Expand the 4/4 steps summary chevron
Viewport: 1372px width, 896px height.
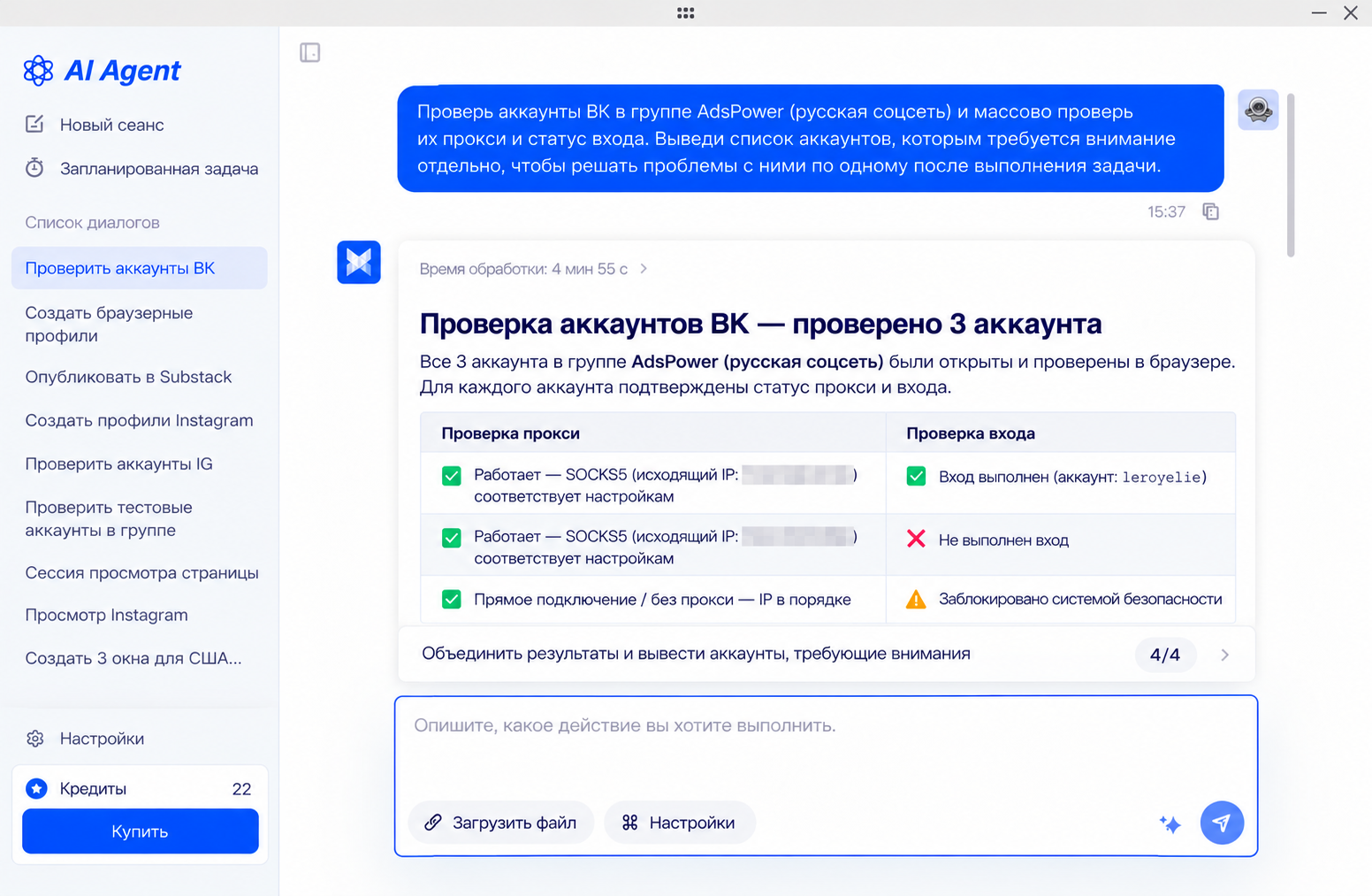click(1224, 655)
